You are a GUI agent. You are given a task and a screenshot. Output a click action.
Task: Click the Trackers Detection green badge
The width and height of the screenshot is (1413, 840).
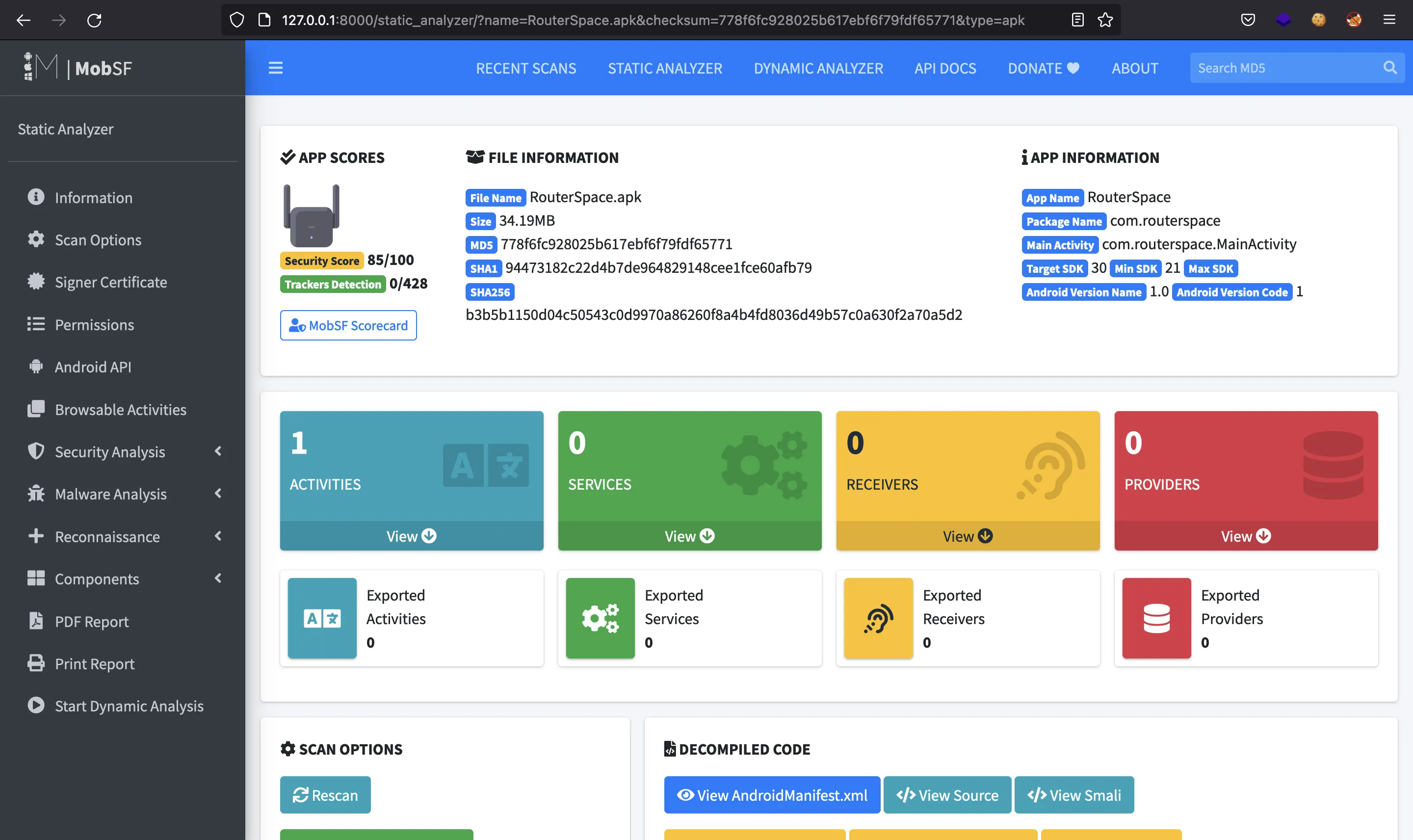333,284
